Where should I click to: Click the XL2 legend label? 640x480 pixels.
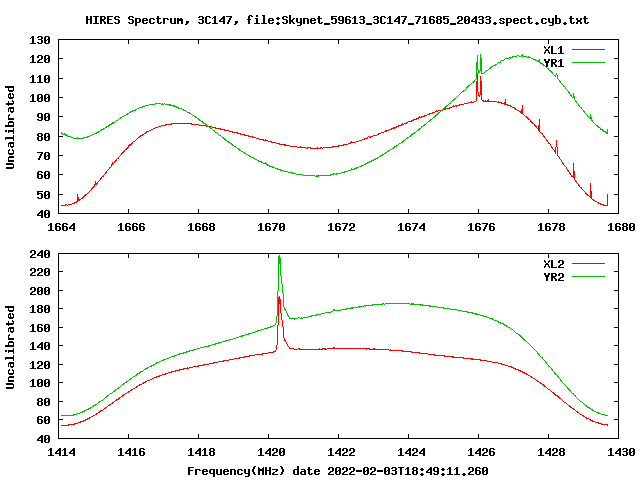click(x=553, y=264)
